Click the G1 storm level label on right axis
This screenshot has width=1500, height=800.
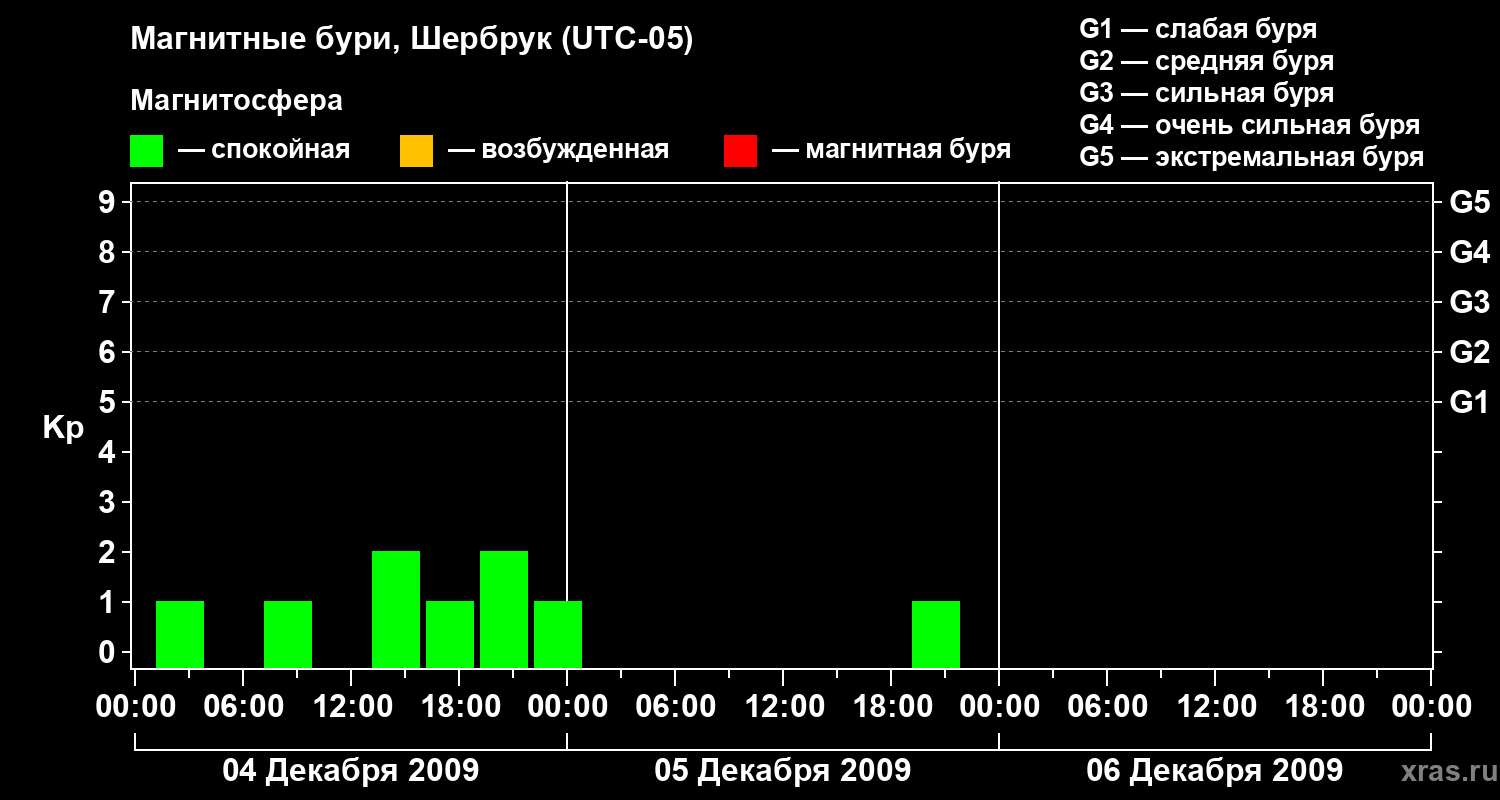click(x=1469, y=402)
